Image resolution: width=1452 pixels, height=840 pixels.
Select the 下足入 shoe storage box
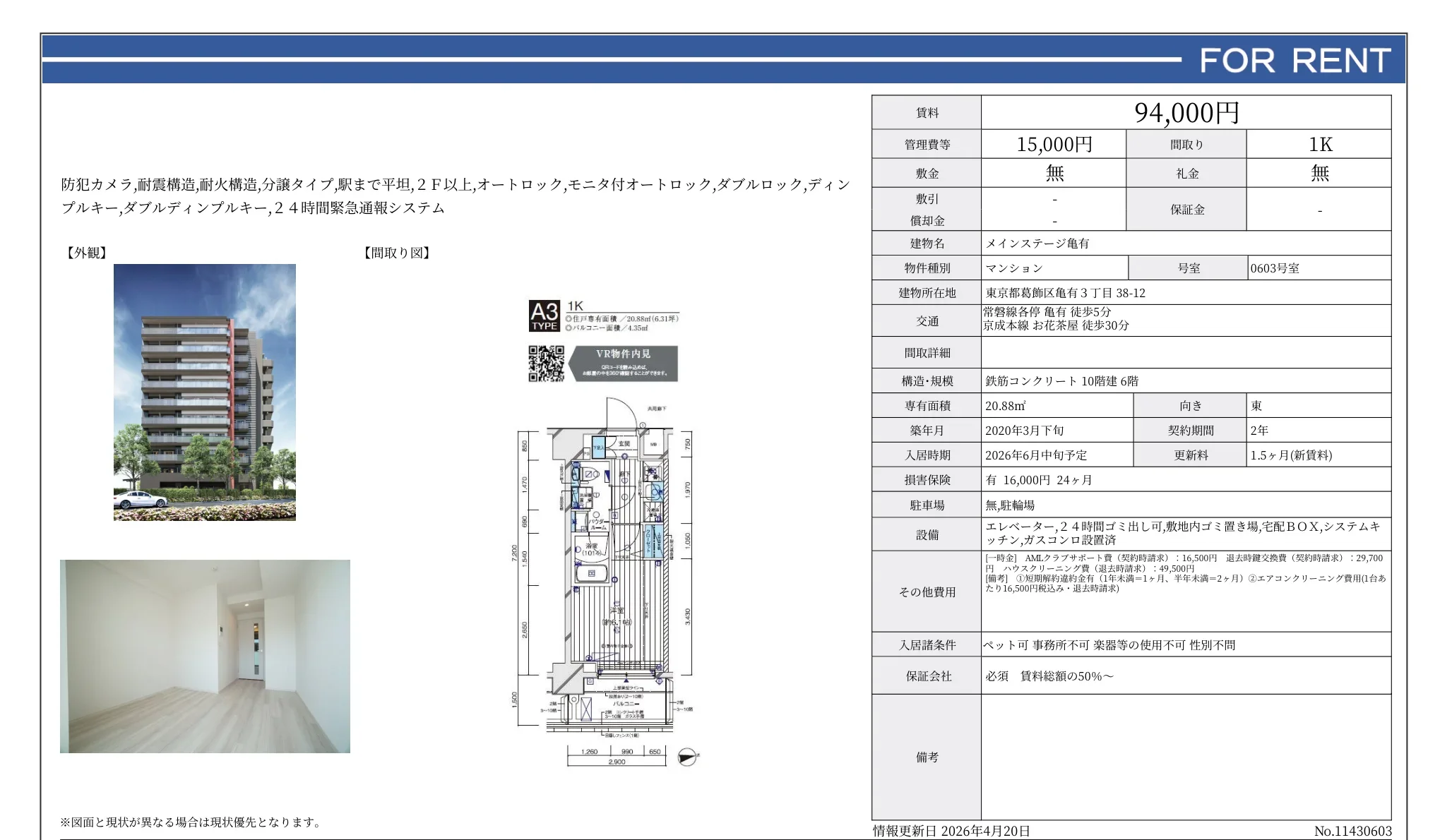[597, 446]
